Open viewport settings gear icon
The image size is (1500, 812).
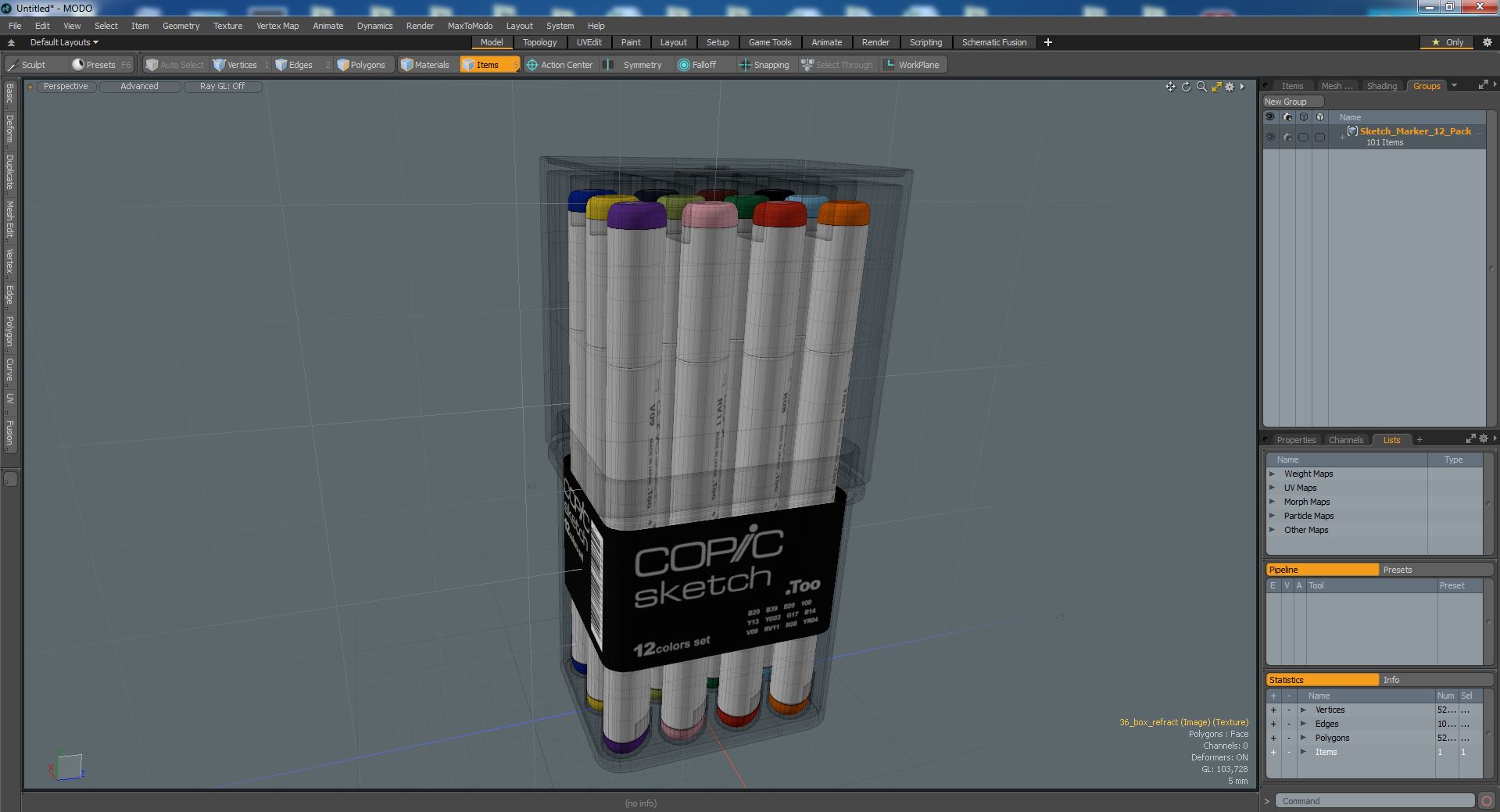[1230, 87]
